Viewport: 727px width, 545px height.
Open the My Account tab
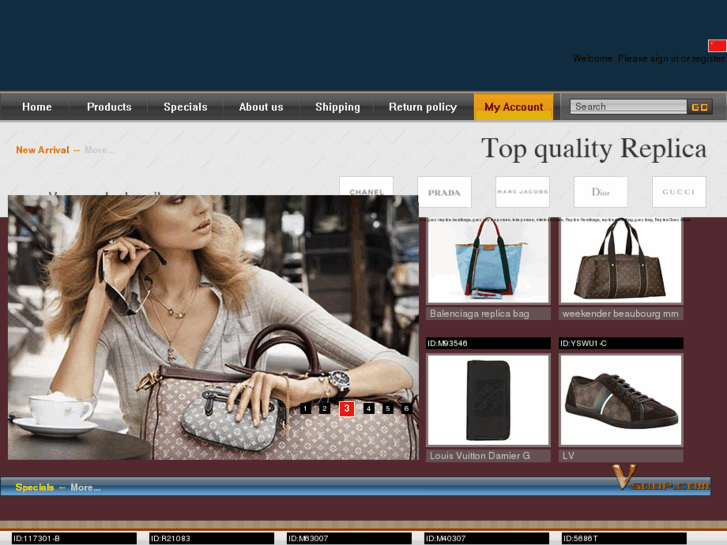pos(514,107)
